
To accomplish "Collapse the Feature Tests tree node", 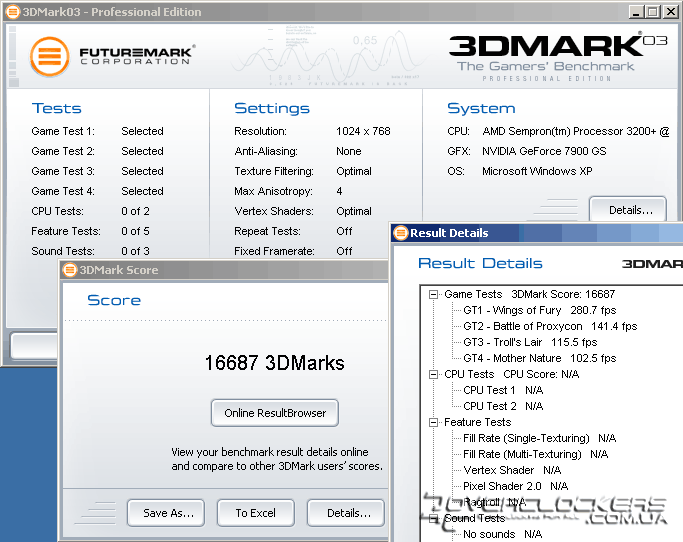I will 433,423.
